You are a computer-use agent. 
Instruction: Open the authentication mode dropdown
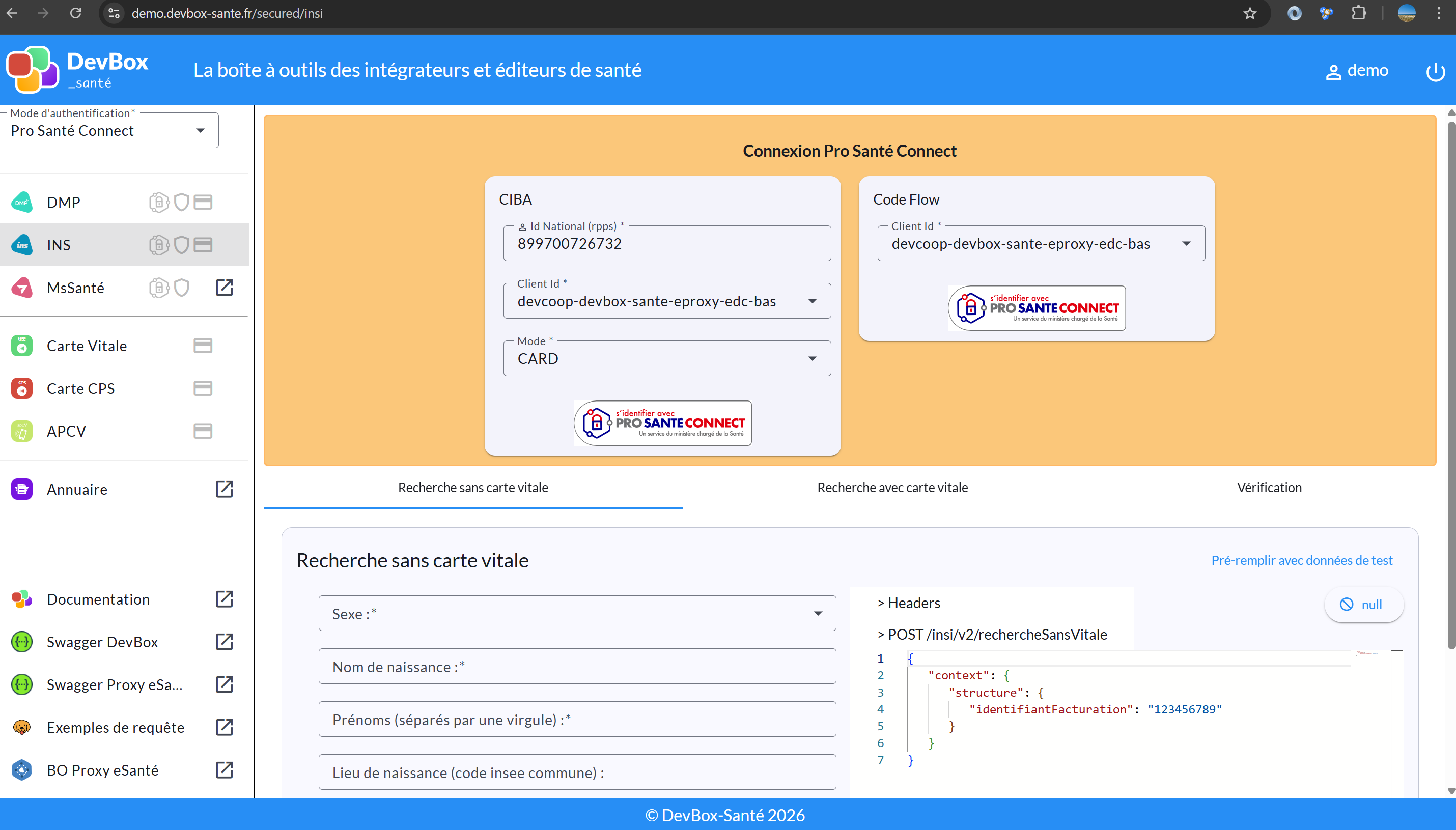tap(108, 131)
